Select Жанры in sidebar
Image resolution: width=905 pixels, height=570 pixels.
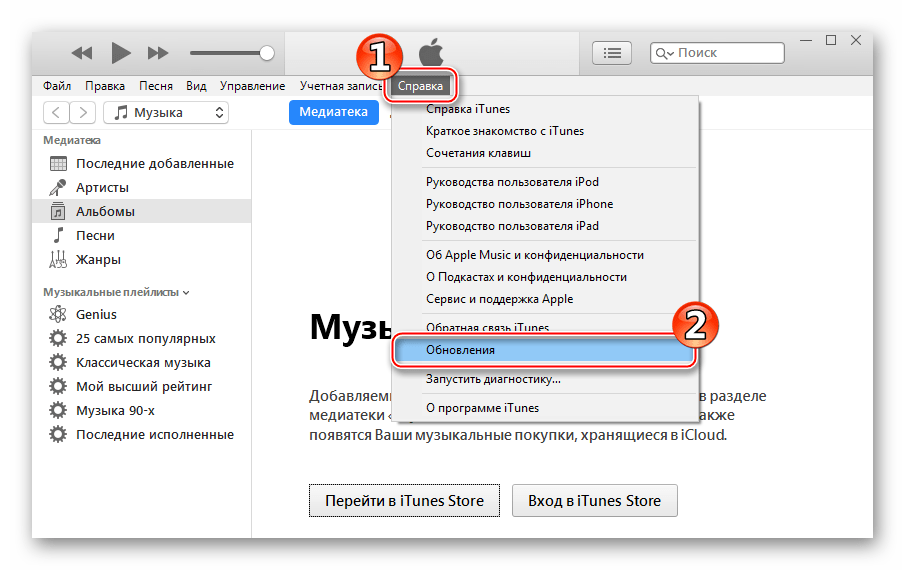[141, 260]
